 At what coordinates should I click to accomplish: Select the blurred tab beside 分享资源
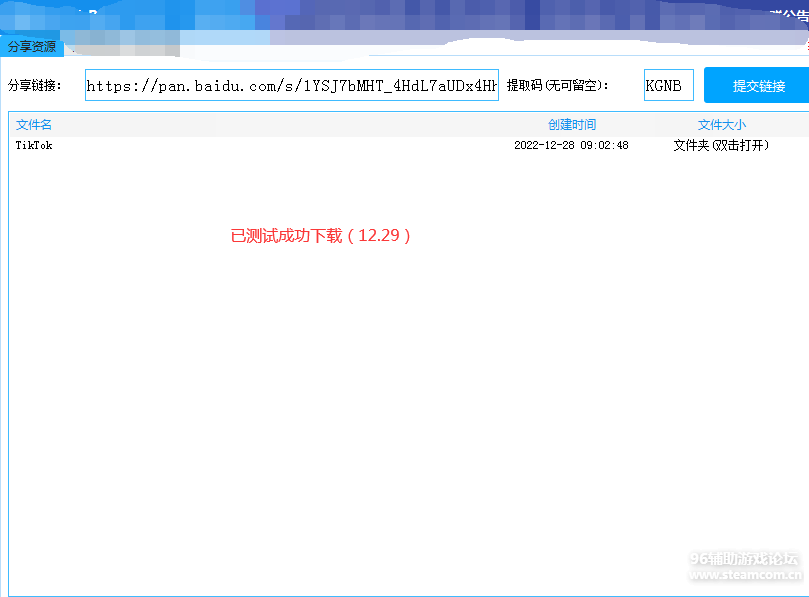pyautogui.click(x=122, y=45)
